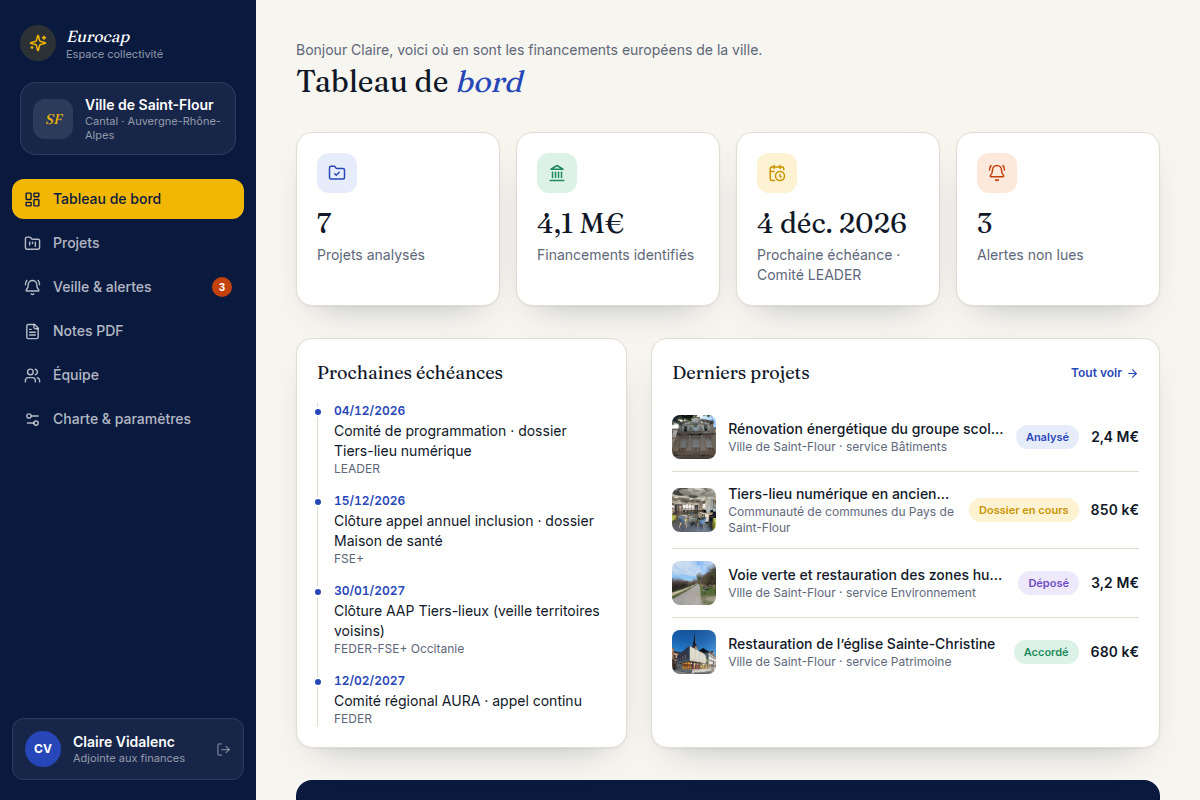Click the Analysé status badge
Image resolution: width=1200 pixels, height=800 pixels.
1047,437
